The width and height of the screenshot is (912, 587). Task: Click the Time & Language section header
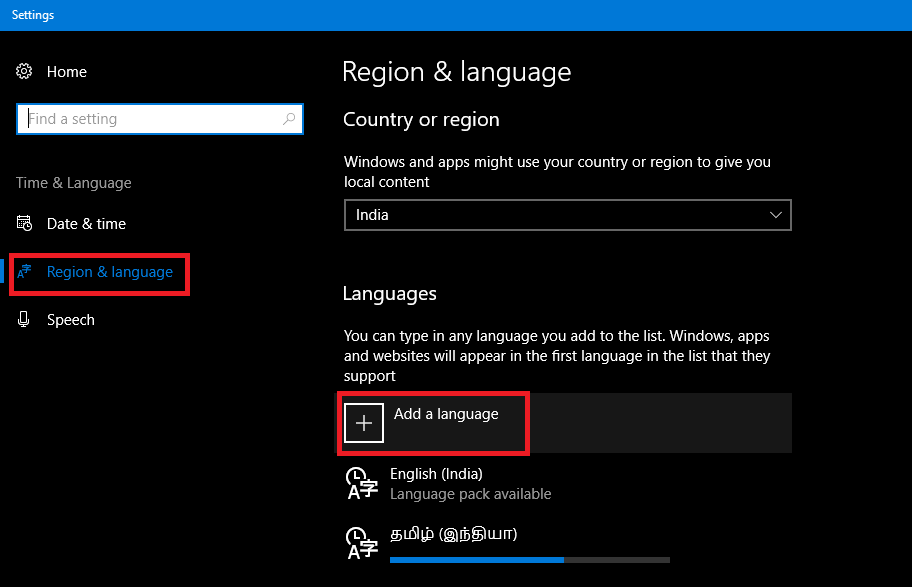tap(73, 183)
